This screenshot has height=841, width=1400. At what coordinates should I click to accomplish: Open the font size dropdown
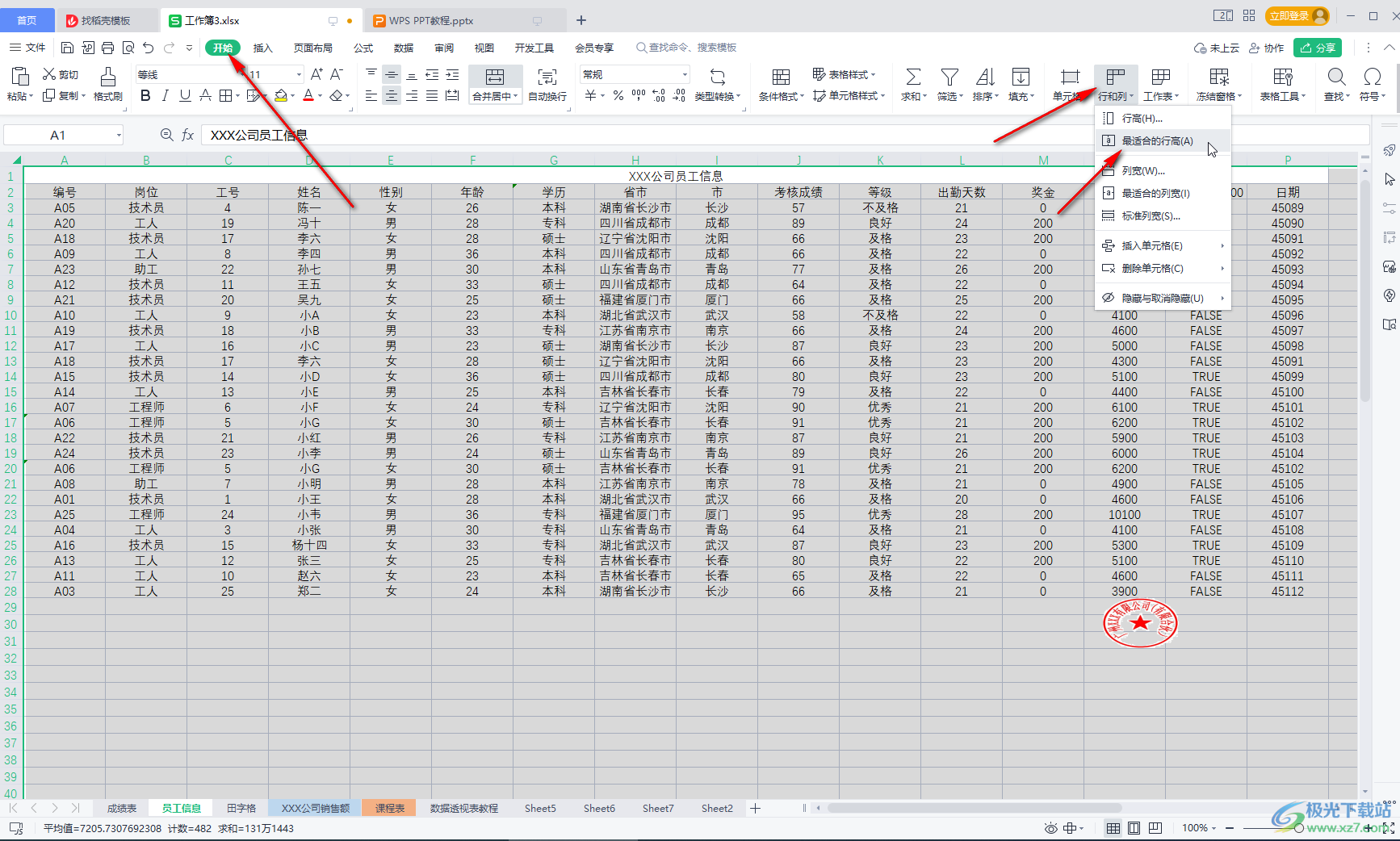click(x=299, y=74)
